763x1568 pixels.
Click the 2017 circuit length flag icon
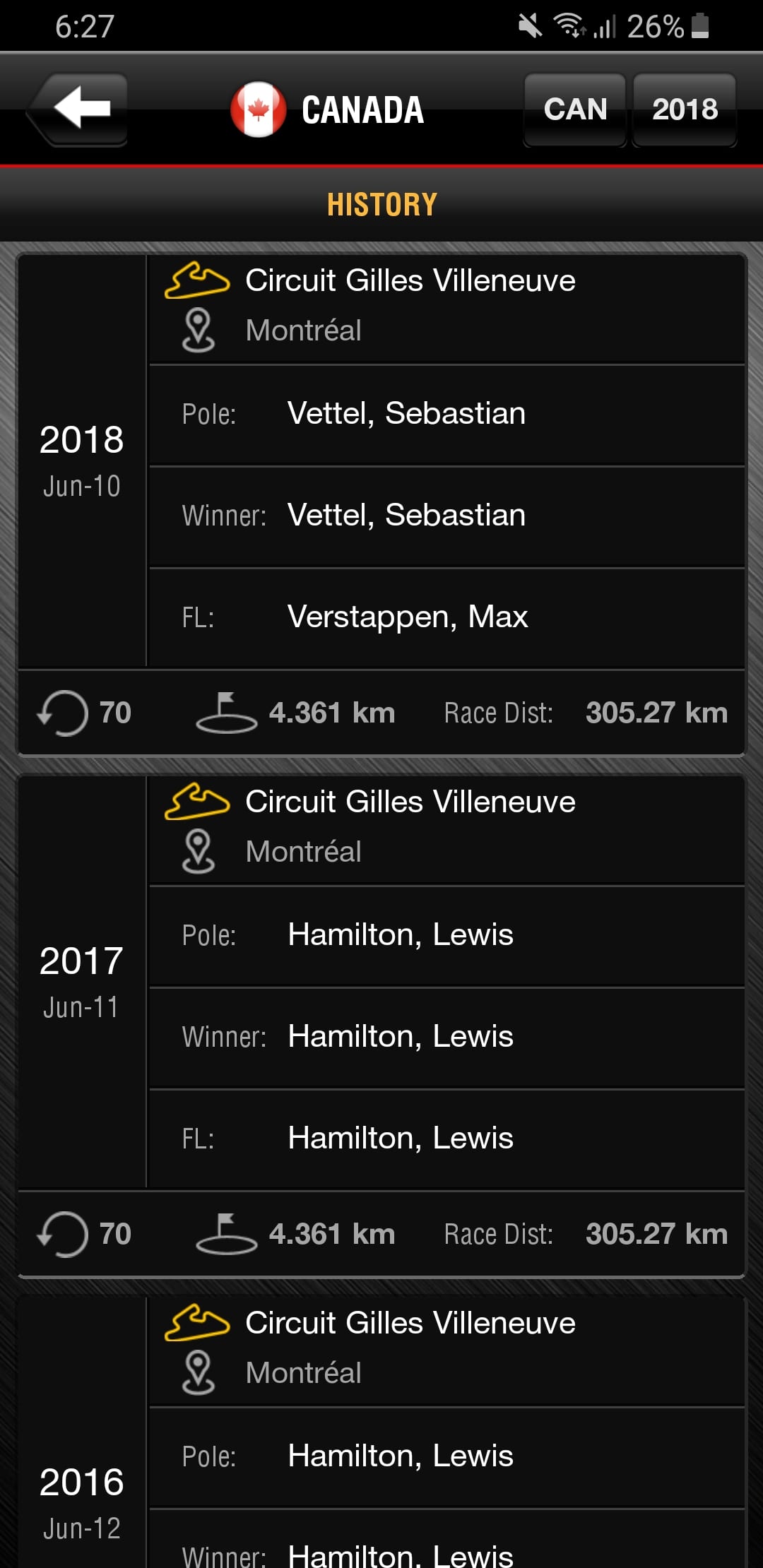226,1234
